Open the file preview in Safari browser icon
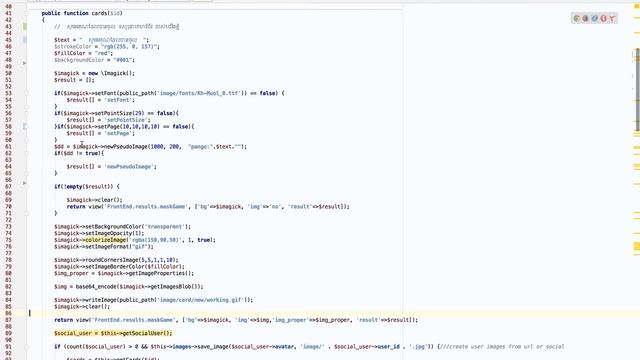Viewport: 640px width, 360px height. coord(594,18)
